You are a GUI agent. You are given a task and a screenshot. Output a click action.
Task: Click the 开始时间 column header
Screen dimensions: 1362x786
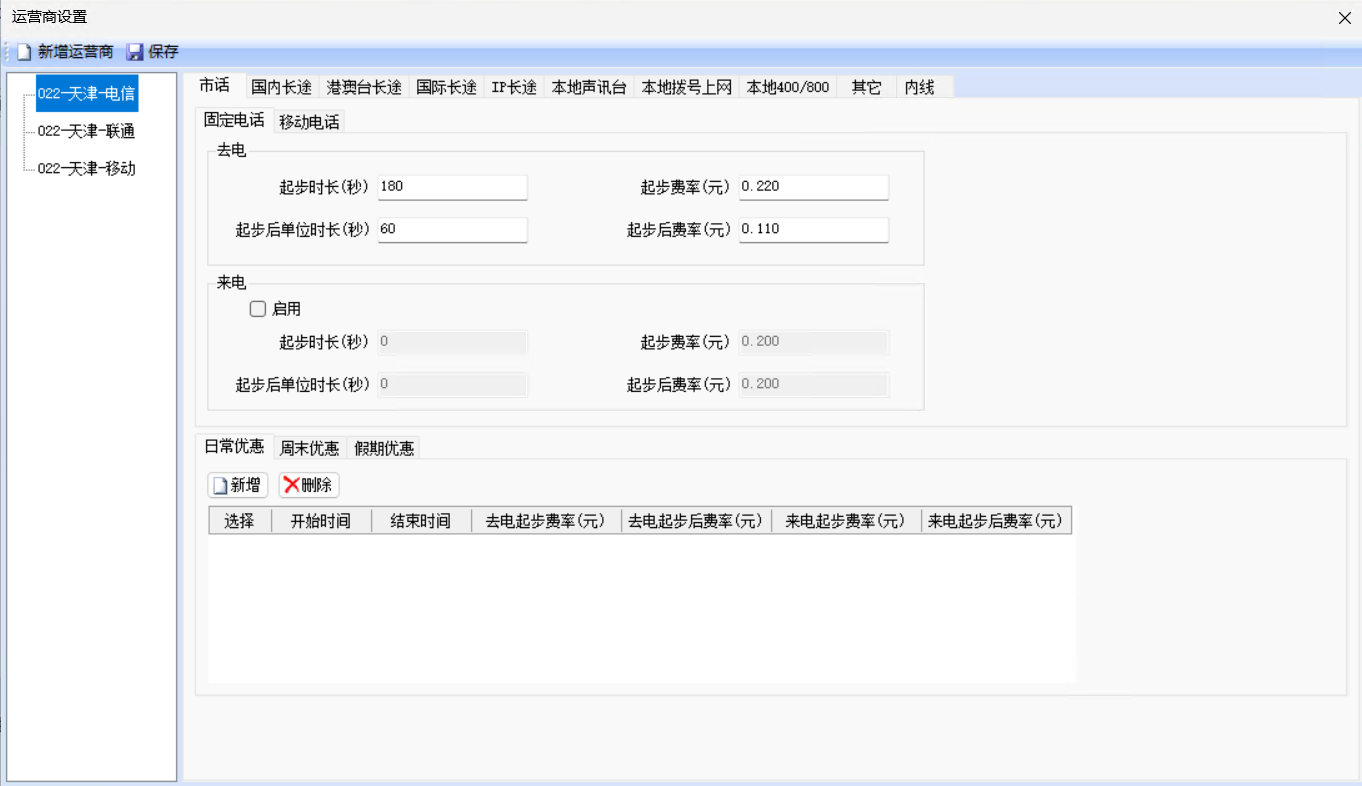pyautogui.click(x=321, y=521)
